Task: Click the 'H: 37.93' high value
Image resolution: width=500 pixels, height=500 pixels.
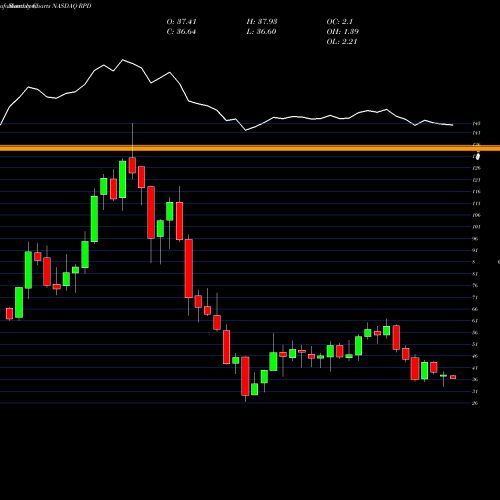Action: point(262,22)
